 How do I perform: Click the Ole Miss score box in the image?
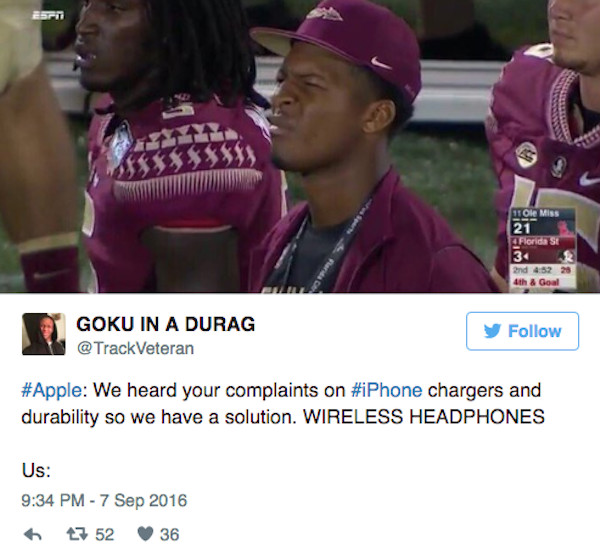click(543, 222)
